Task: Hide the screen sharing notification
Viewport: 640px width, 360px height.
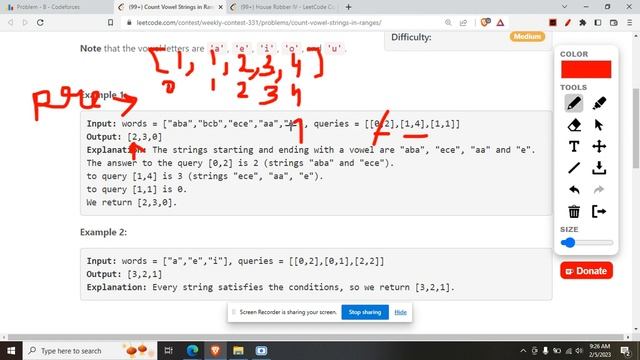Action: [400, 312]
